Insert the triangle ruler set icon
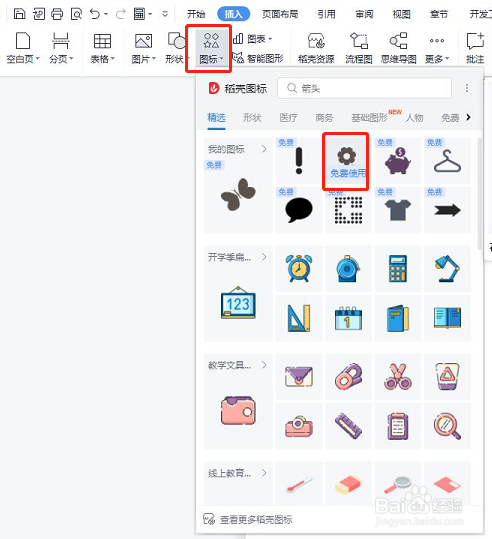This screenshot has width=492, height=539. [299, 318]
